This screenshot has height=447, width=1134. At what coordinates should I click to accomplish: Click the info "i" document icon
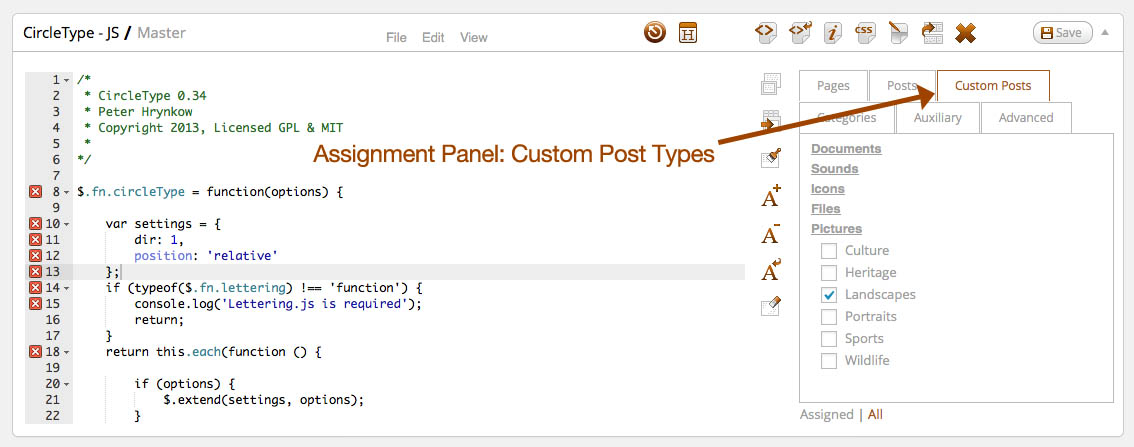tap(832, 33)
